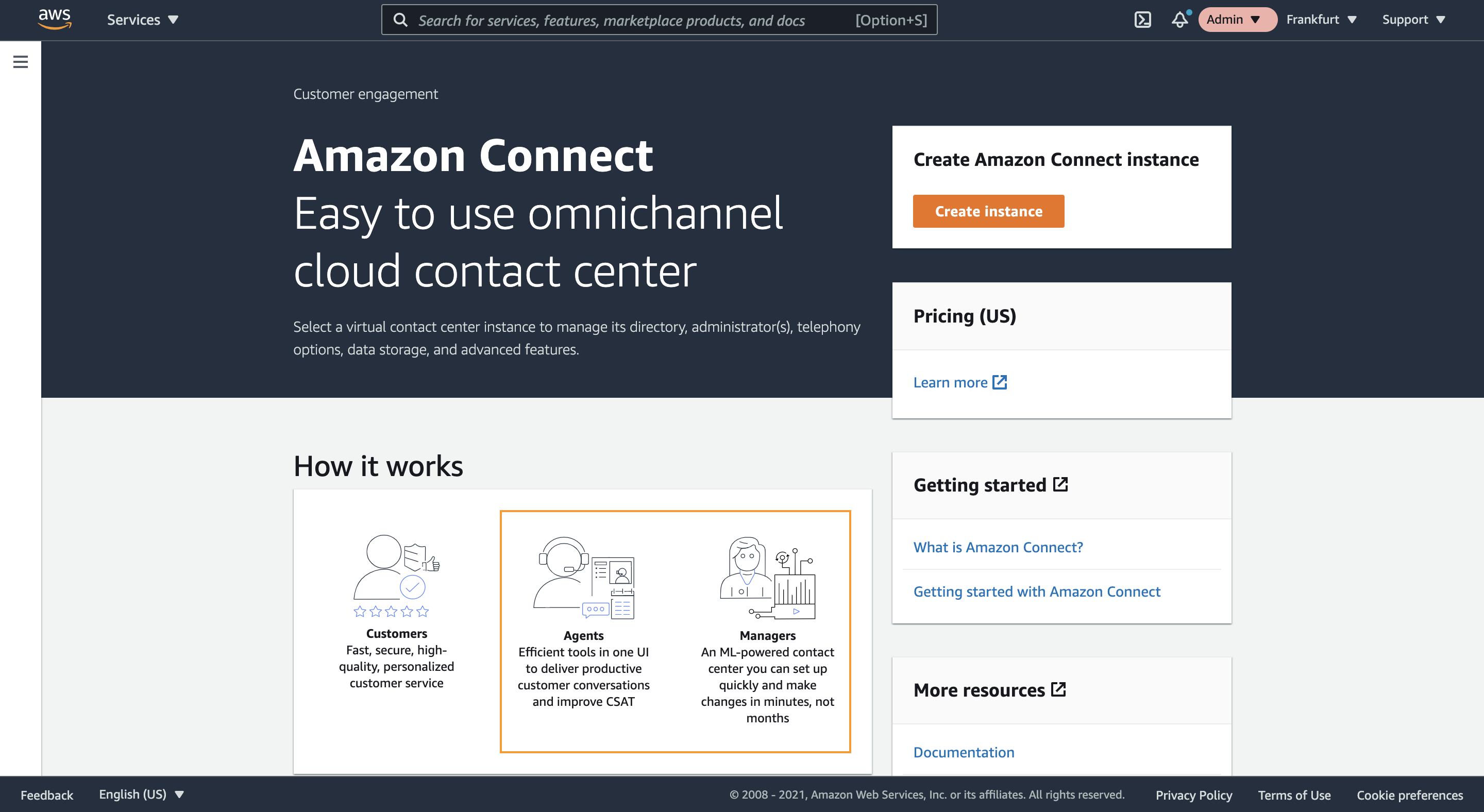Image resolution: width=1484 pixels, height=812 pixels.
Task: Click the Customers illustration
Action: tap(396, 576)
